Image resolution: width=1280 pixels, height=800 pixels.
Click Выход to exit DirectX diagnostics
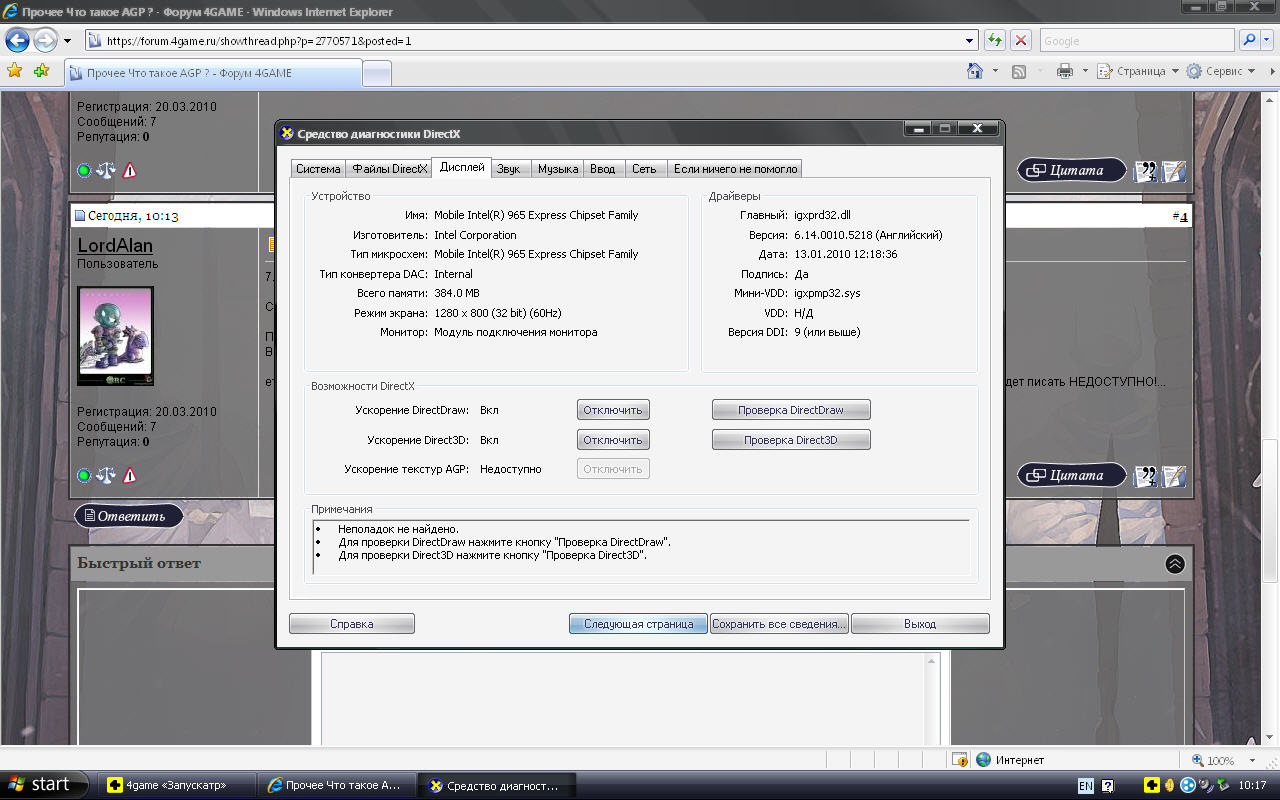coord(920,624)
